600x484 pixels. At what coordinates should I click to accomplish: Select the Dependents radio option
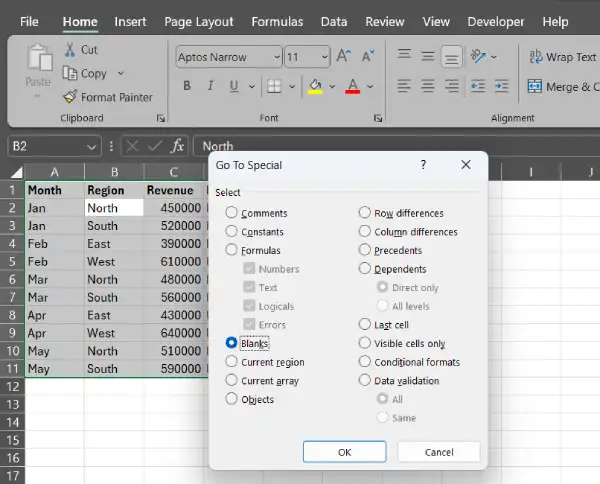coord(364,268)
